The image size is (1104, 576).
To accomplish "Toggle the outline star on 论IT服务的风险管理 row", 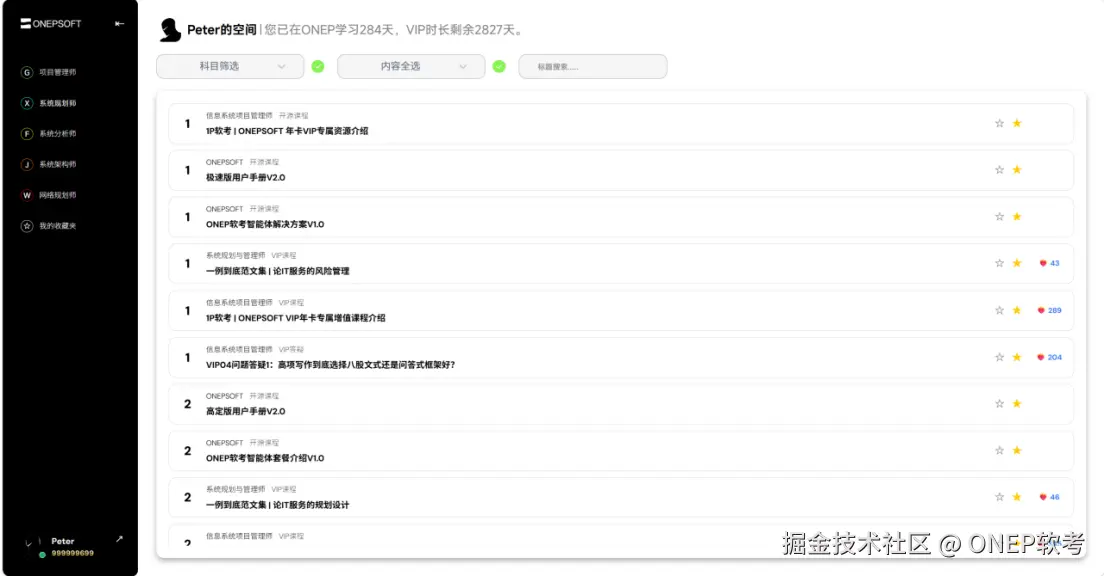I will coord(999,263).
